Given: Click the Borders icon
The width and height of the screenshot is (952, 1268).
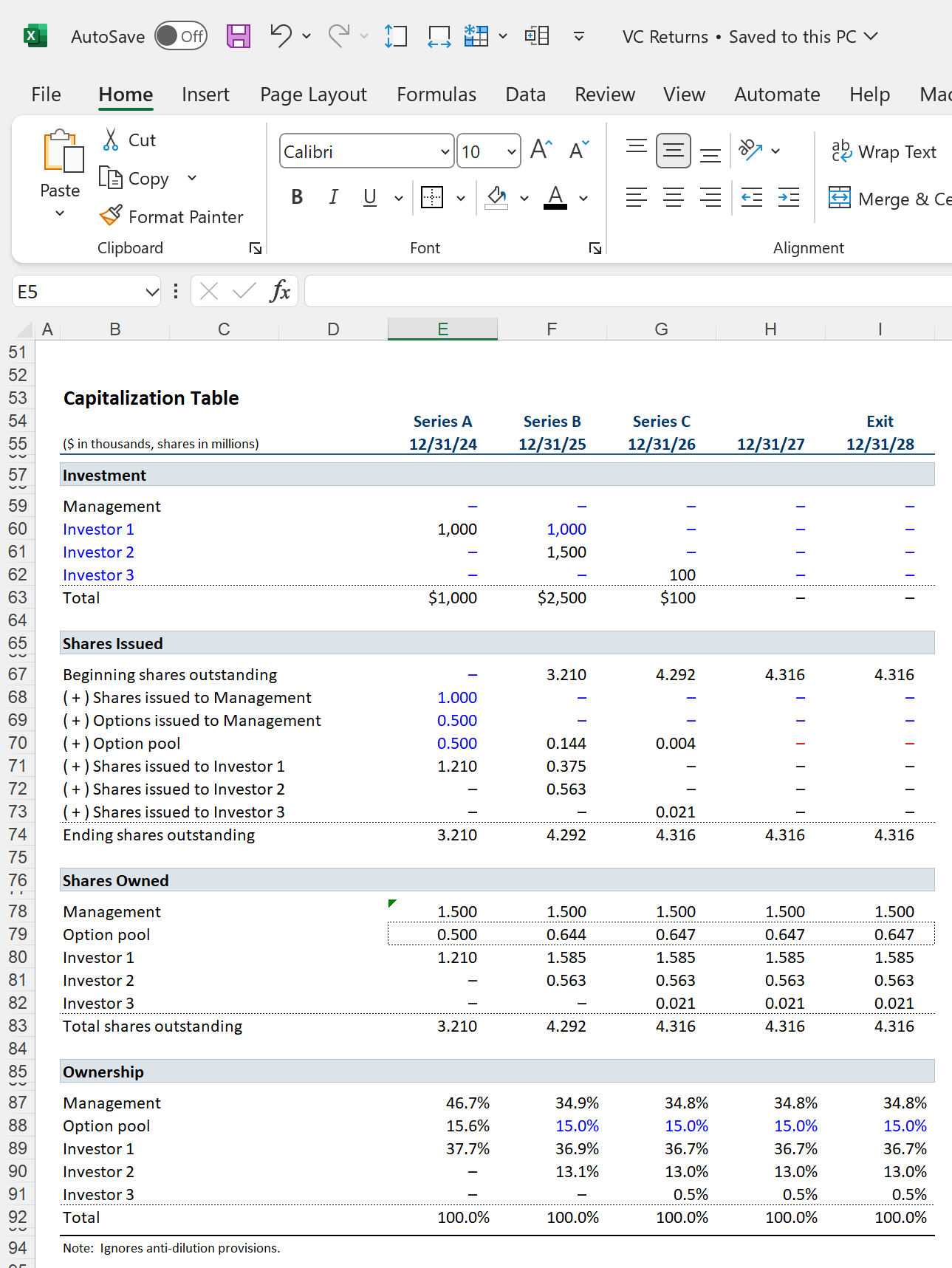Looking at the screenshot, I should pyautogui.click(x=432, y=197).
